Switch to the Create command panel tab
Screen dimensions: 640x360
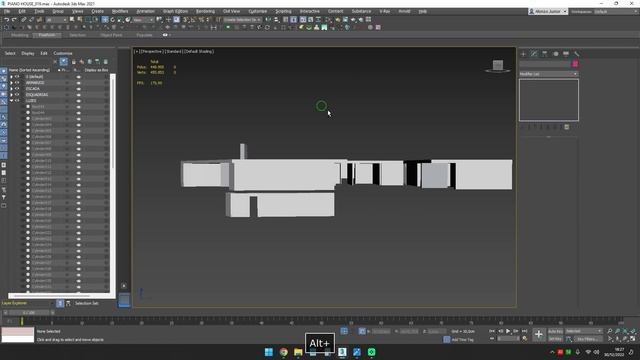pos(523,53)
